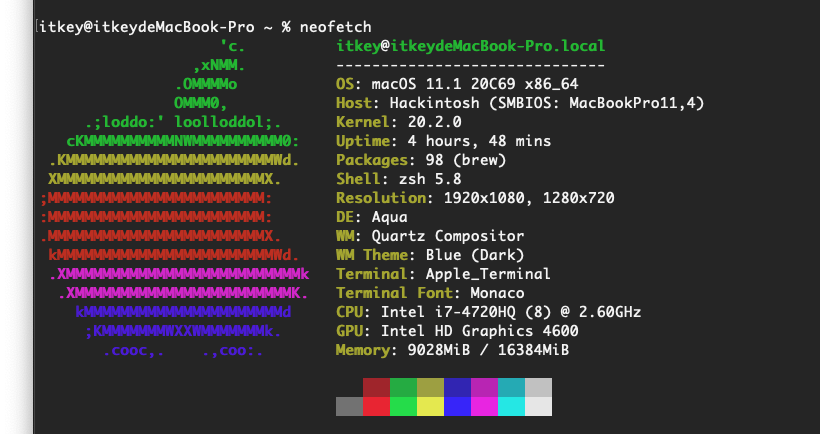Click the Uptime line 4 hours, 48 mins

(x=443, y=141)
